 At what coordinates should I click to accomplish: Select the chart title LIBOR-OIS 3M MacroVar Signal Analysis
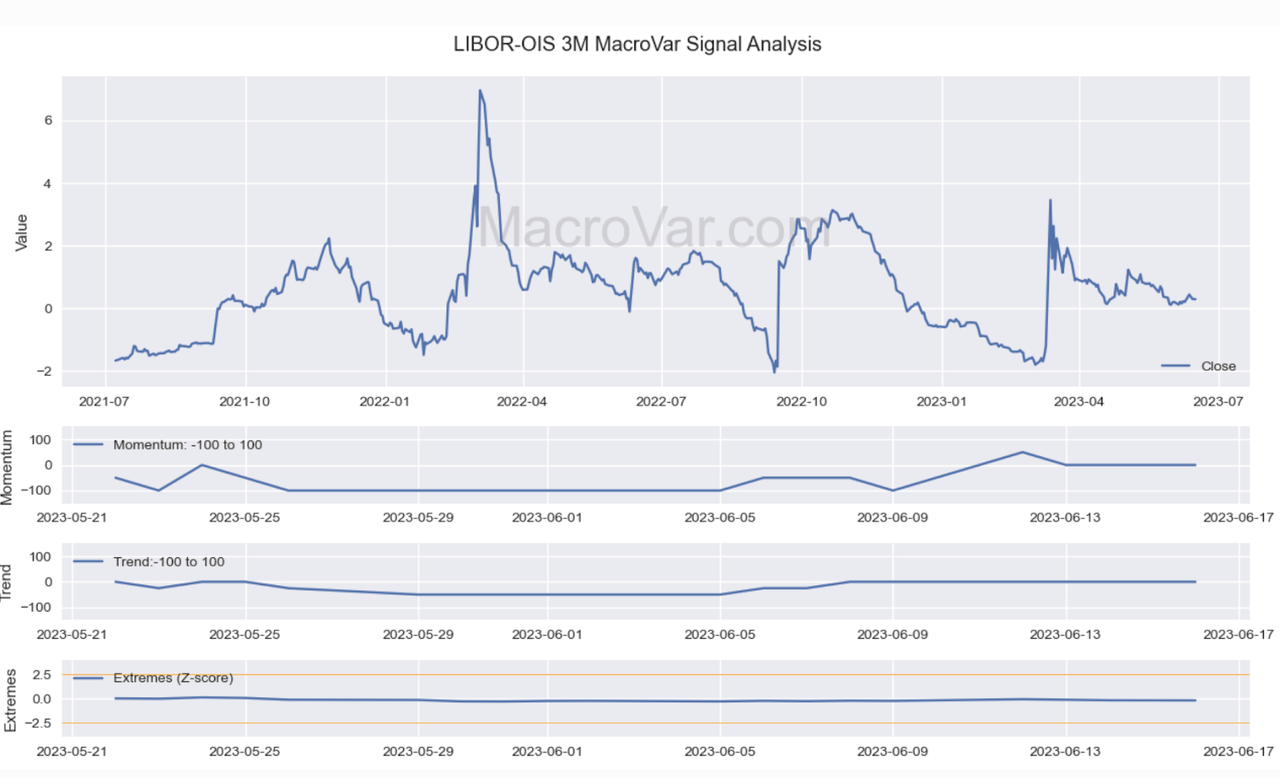pos(638,44)
